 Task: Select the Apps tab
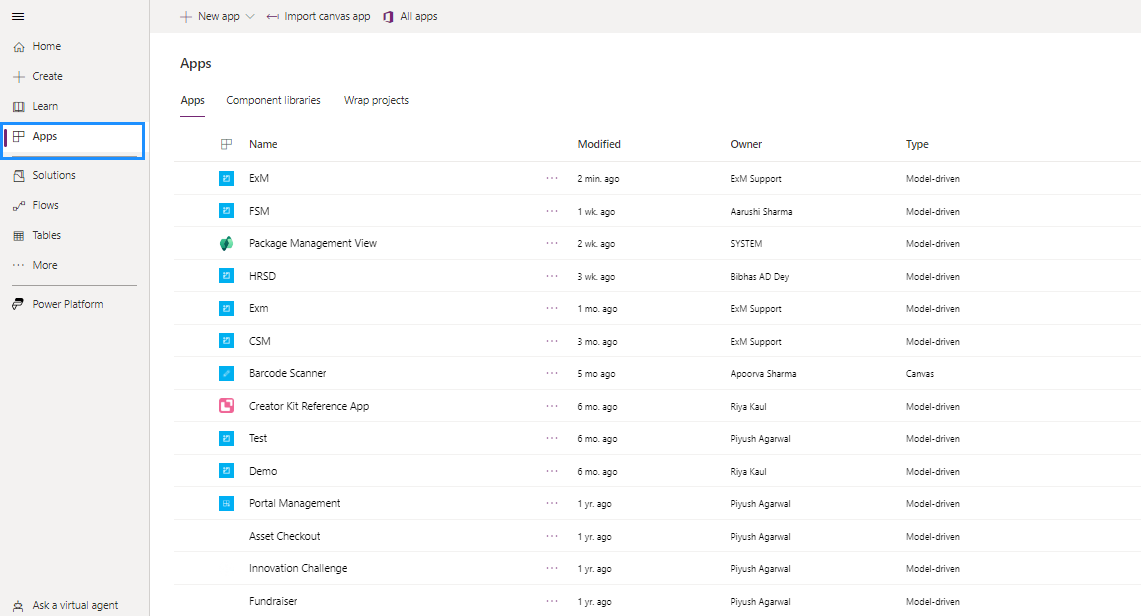click(x=192, y=100)
